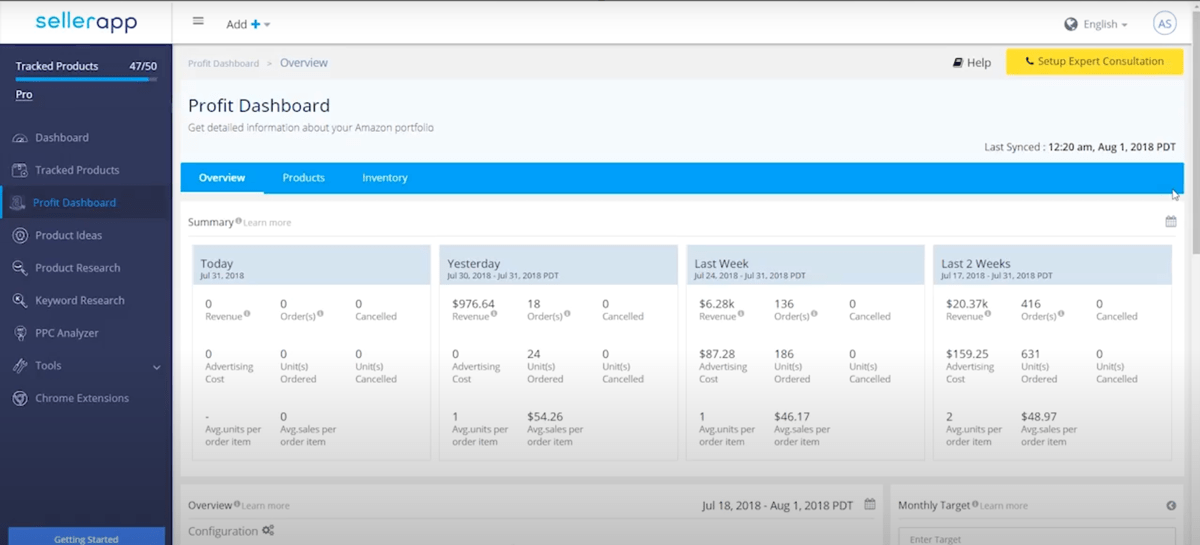
Task: Click the Chrome Extensions icon
Action: pyautogui.click(x=20, y=398)
